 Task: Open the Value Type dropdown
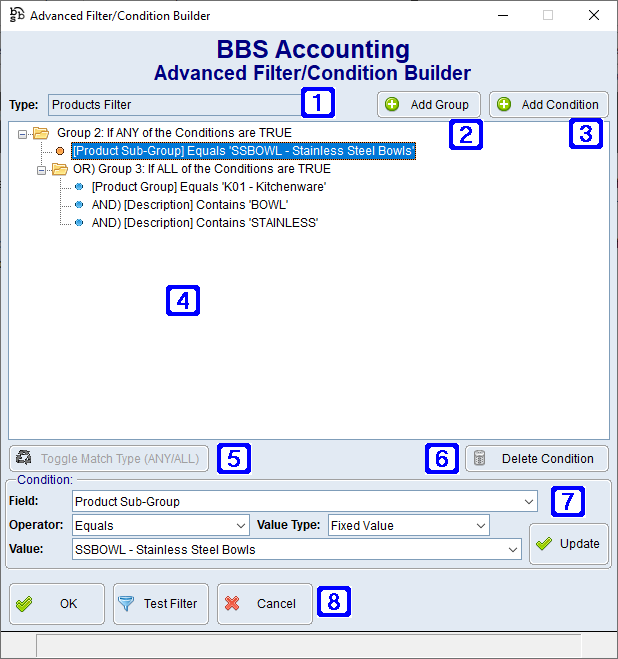point(480,525)
